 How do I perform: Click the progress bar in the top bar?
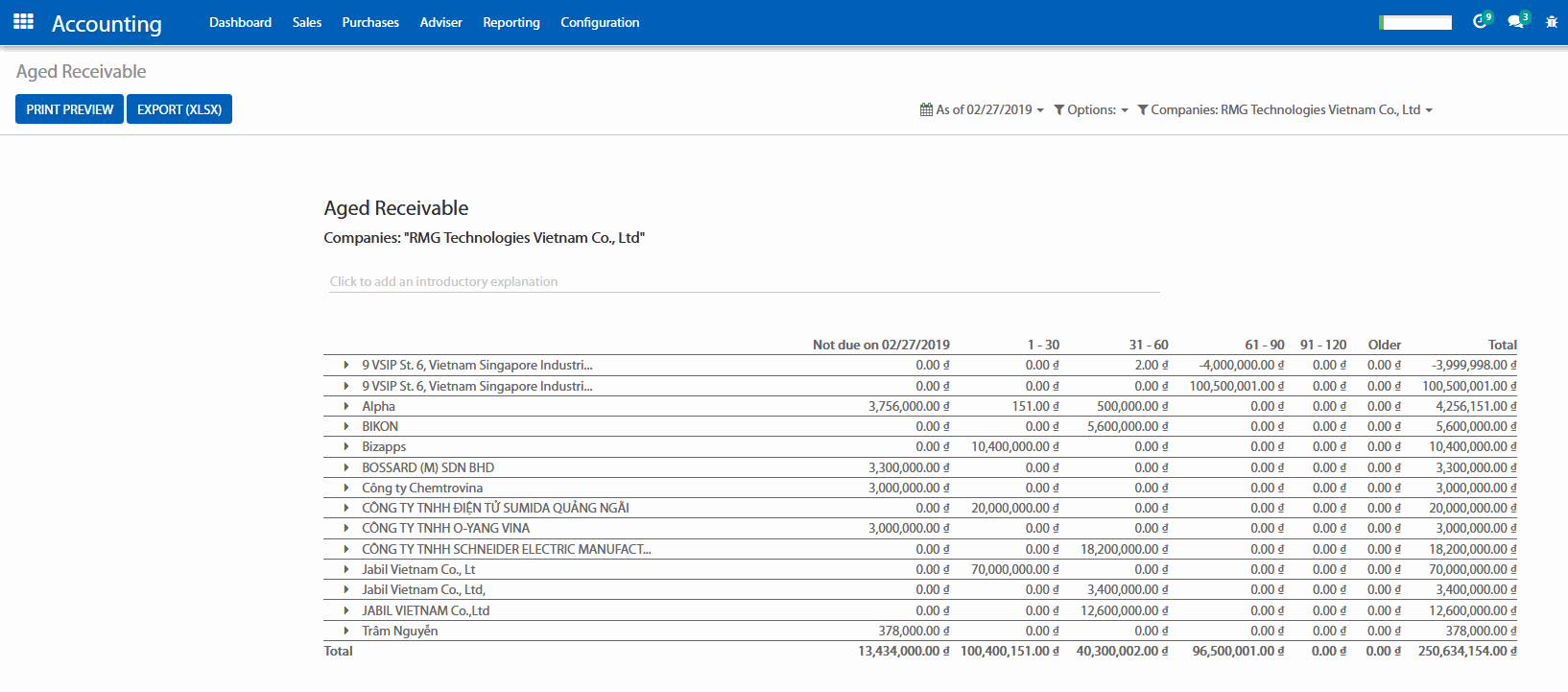(x=1415, y=22)
